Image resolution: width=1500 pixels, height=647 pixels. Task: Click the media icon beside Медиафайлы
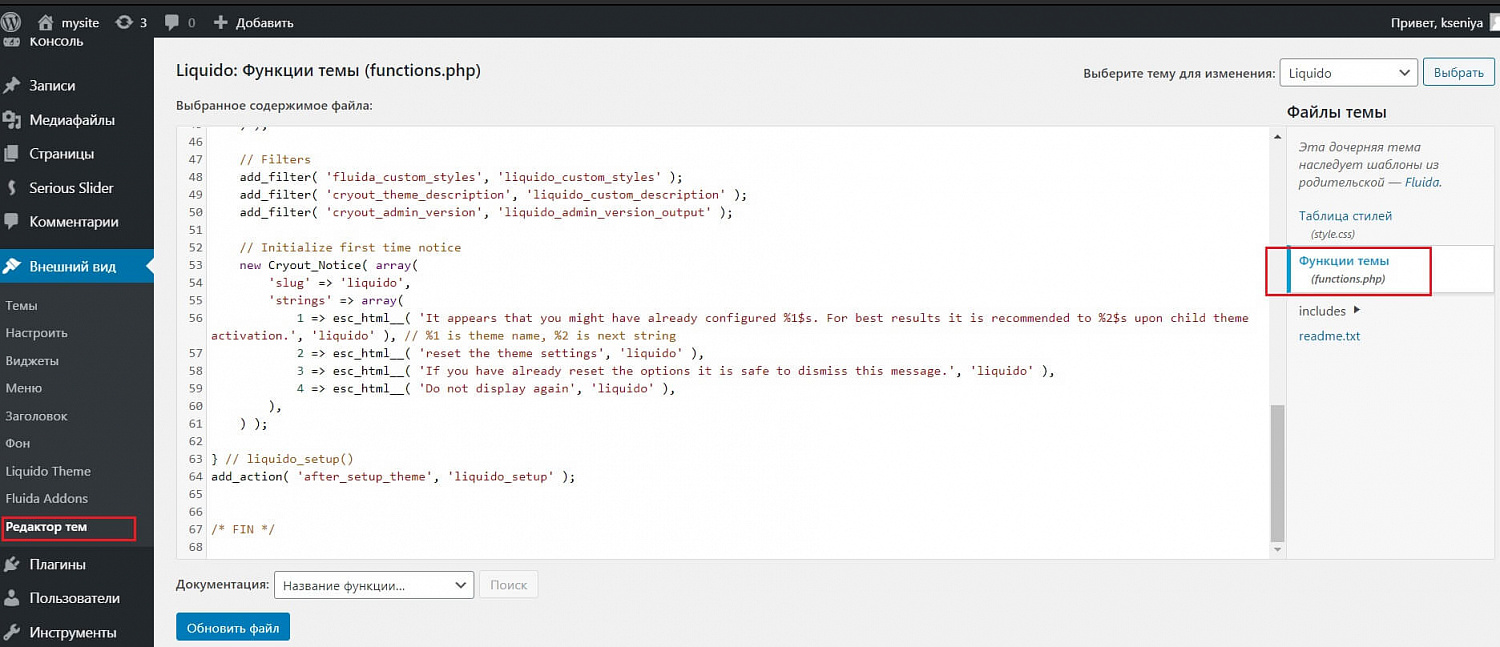point(12,120)
